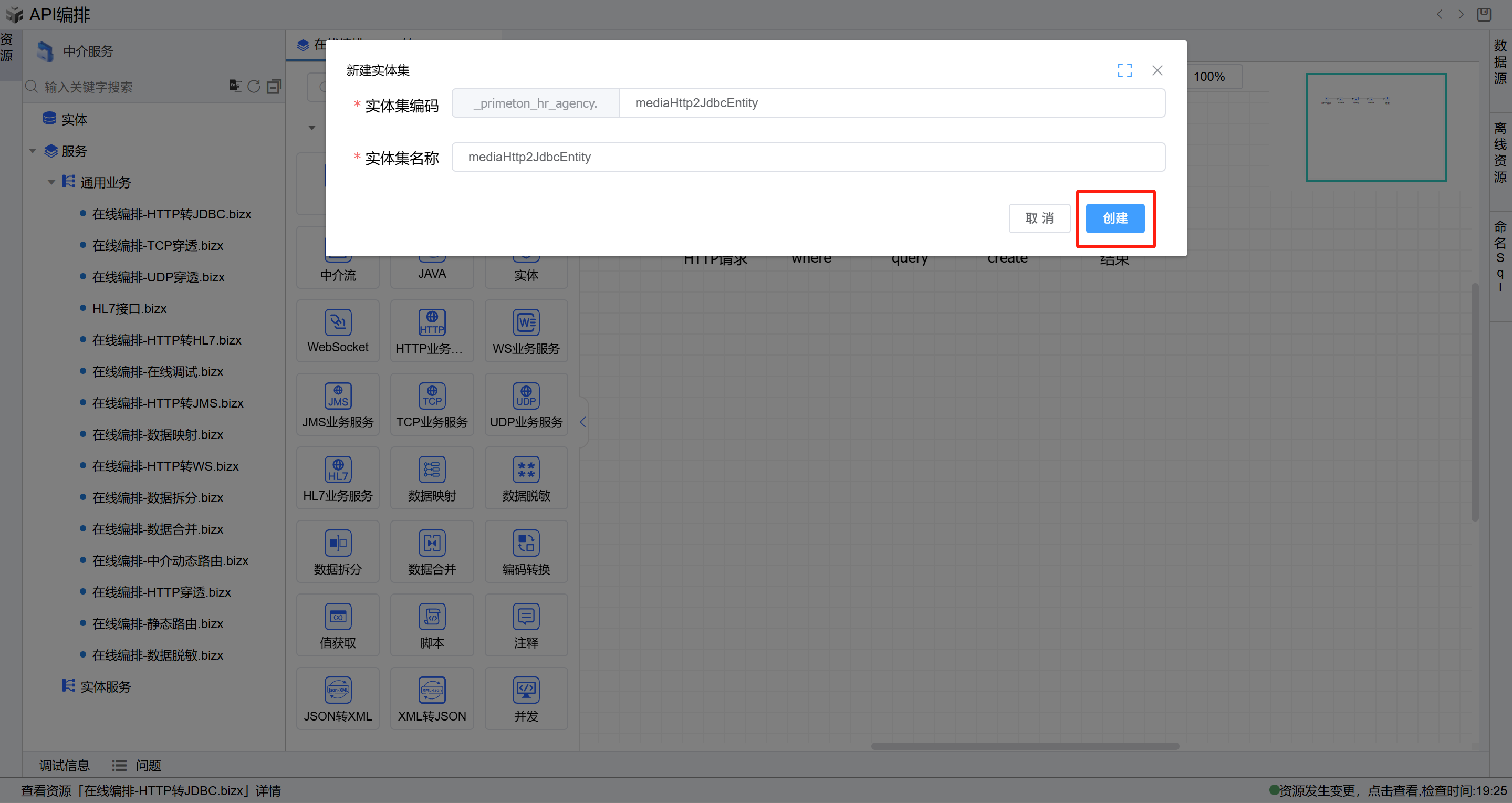Open 在线编排-TCP穿透.bizx in the tree

pyautogui.click(x=158, y=245)
